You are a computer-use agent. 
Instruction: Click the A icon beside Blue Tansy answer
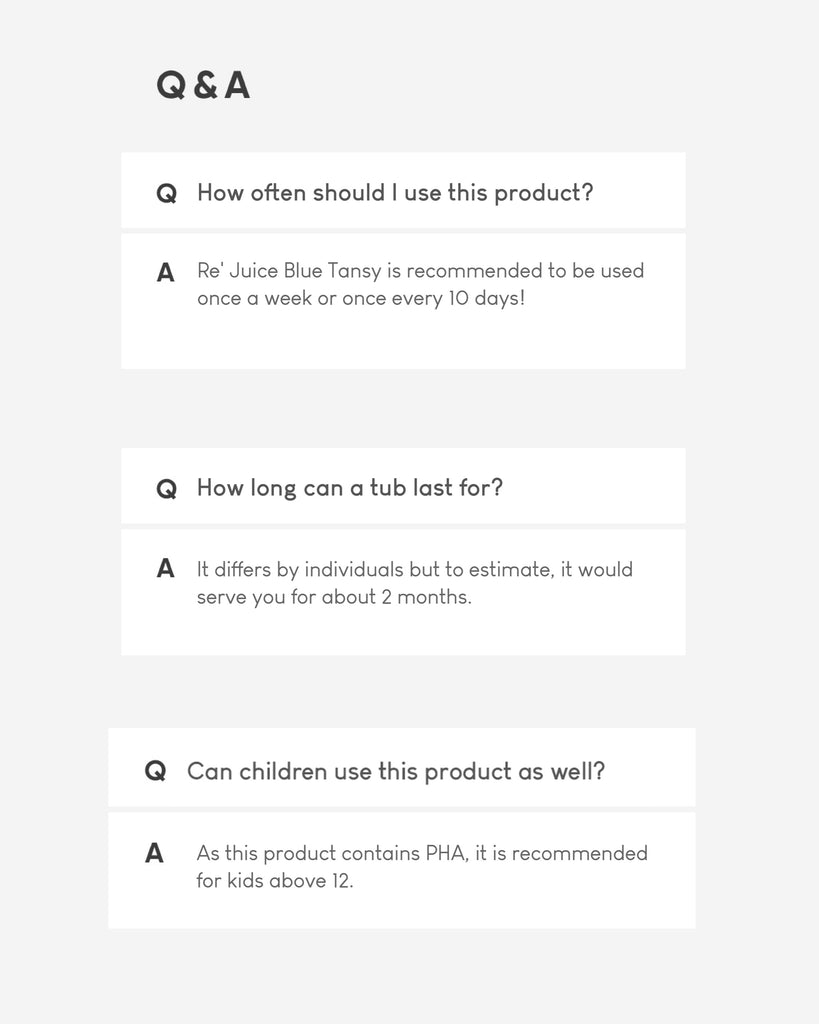click(x=166, y=272)
